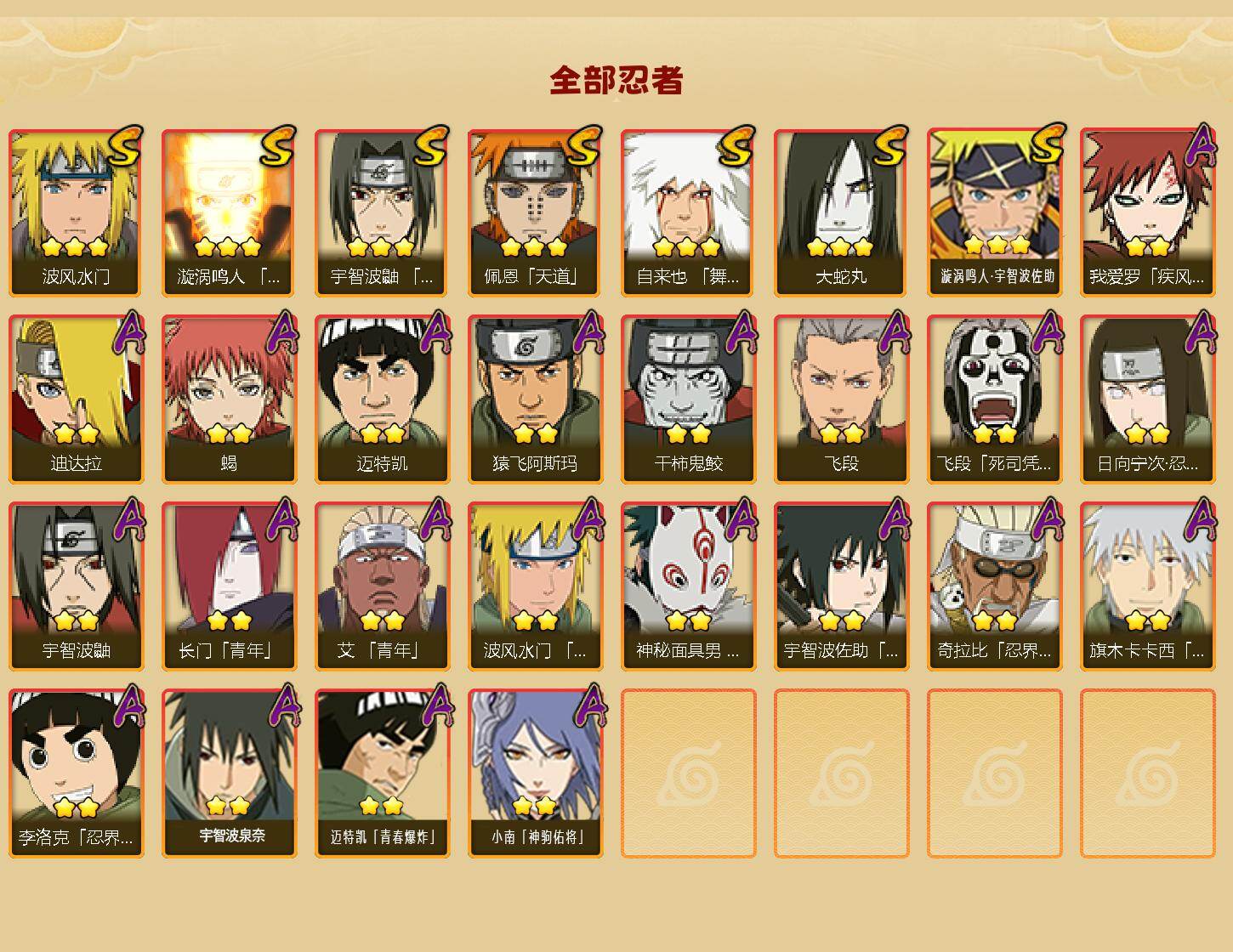Click the A rank badge on 飞段
The image size is (1233, 952).
point(893,331)
